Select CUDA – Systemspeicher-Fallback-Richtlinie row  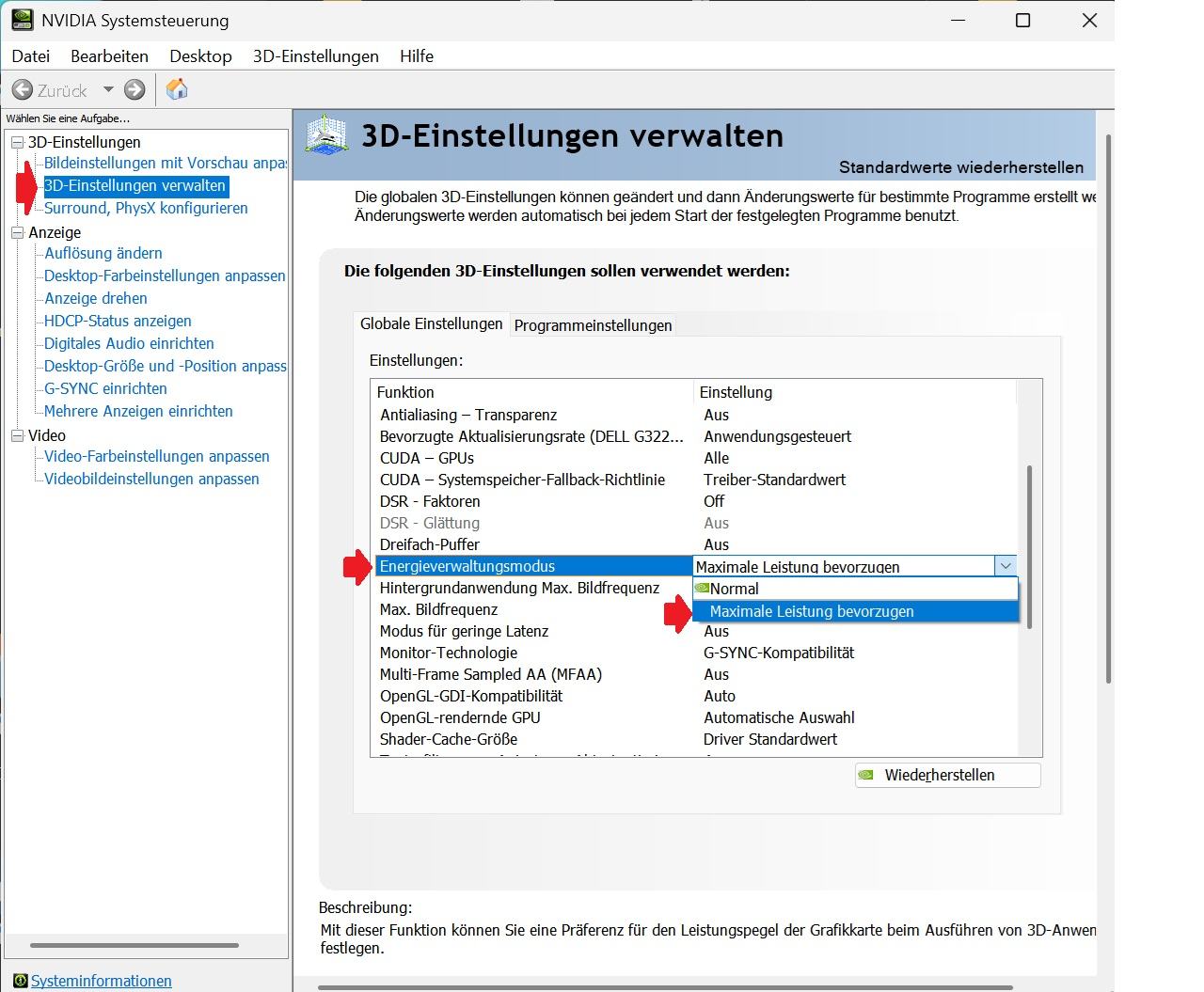tap(694, 480)
